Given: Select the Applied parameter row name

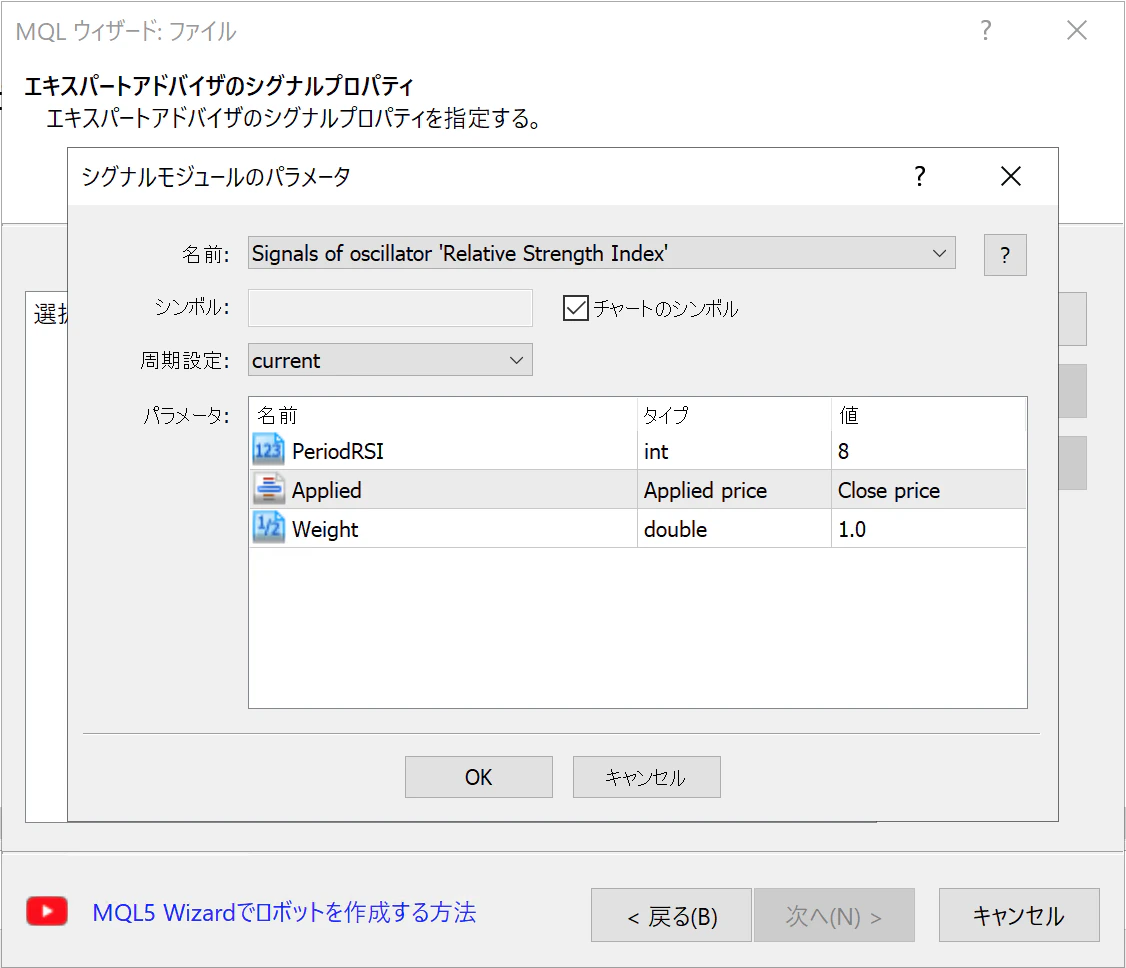Looking at the screenshot, I should 327,490.
